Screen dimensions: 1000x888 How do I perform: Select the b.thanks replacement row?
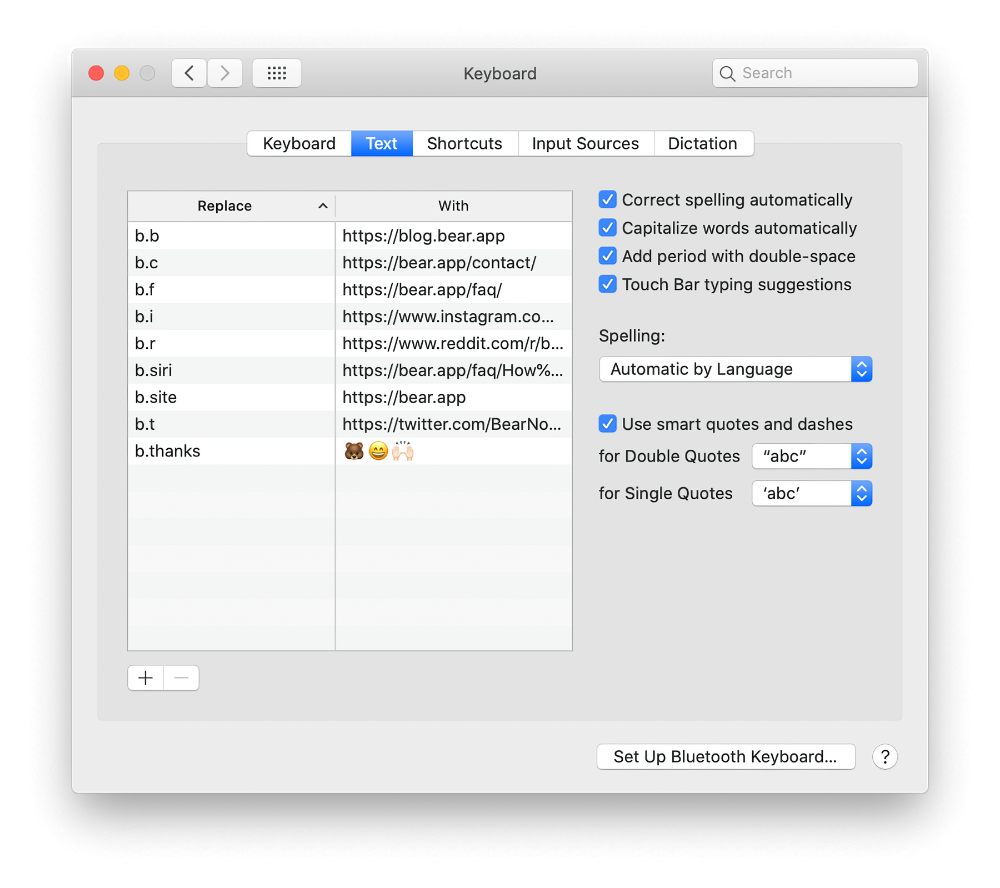click(x=230, y=451)
